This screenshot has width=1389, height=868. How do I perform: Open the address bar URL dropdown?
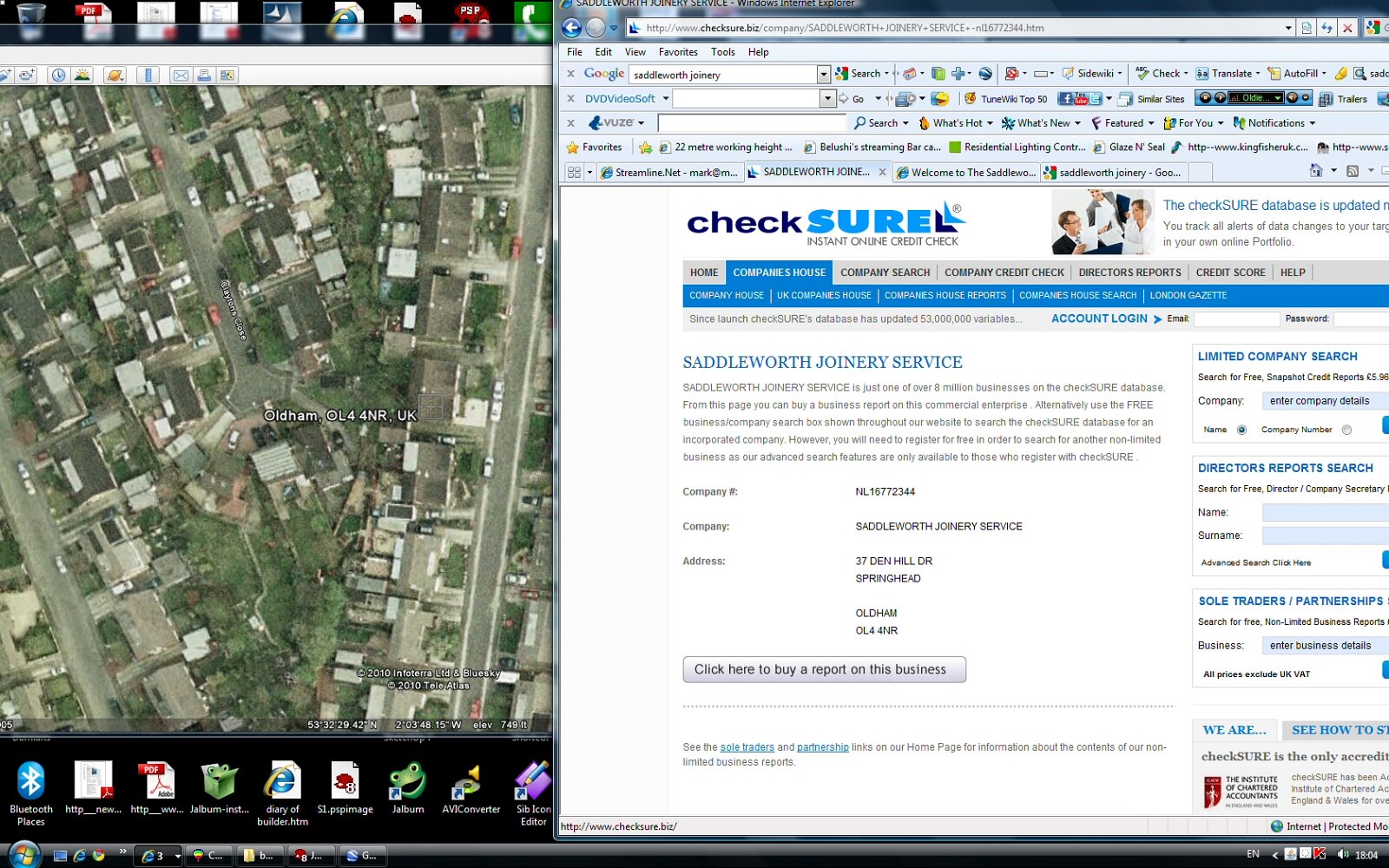tap(1288, 28)
